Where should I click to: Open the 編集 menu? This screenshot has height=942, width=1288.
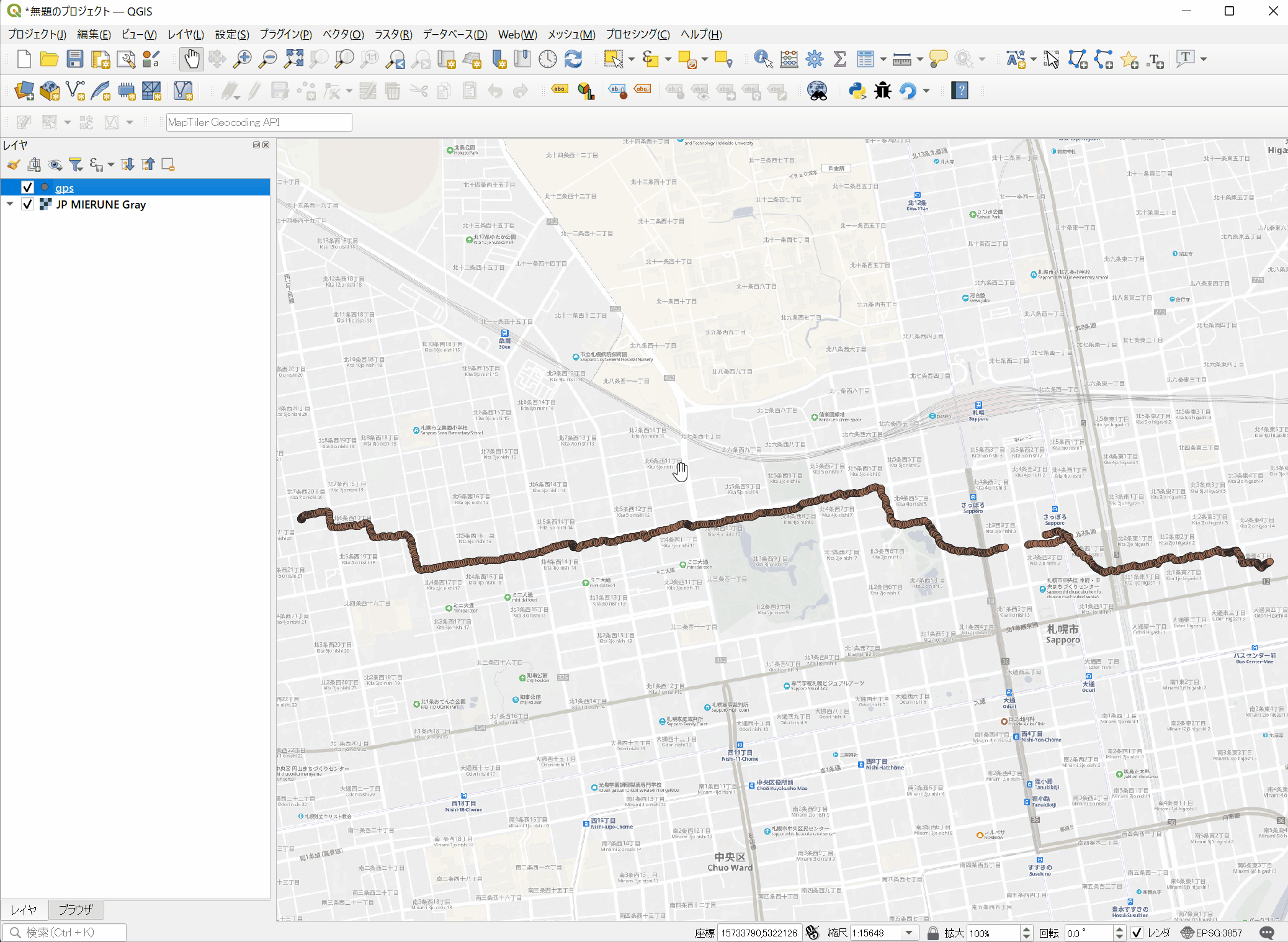click(94, 34)
